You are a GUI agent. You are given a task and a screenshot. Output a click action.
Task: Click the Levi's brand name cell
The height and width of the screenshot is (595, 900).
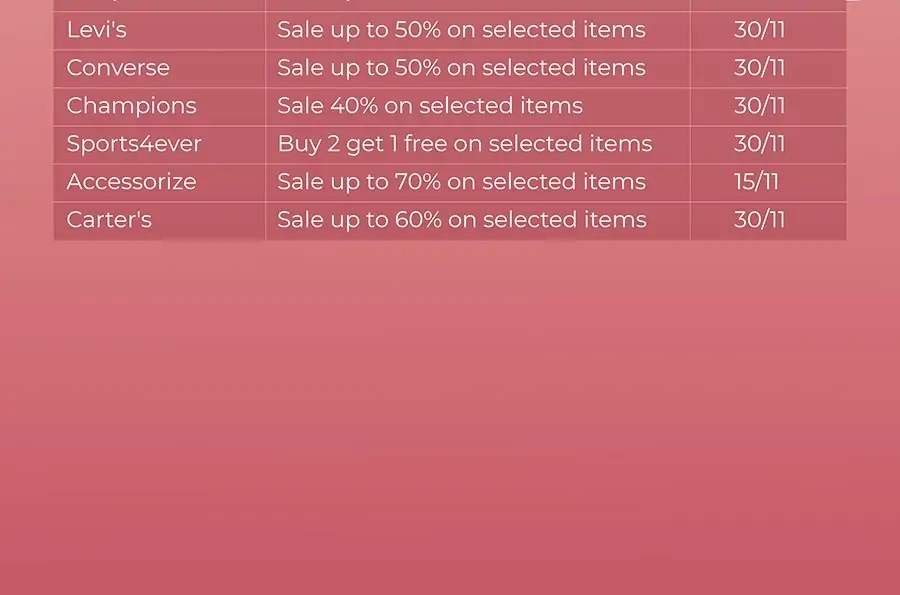160,30
